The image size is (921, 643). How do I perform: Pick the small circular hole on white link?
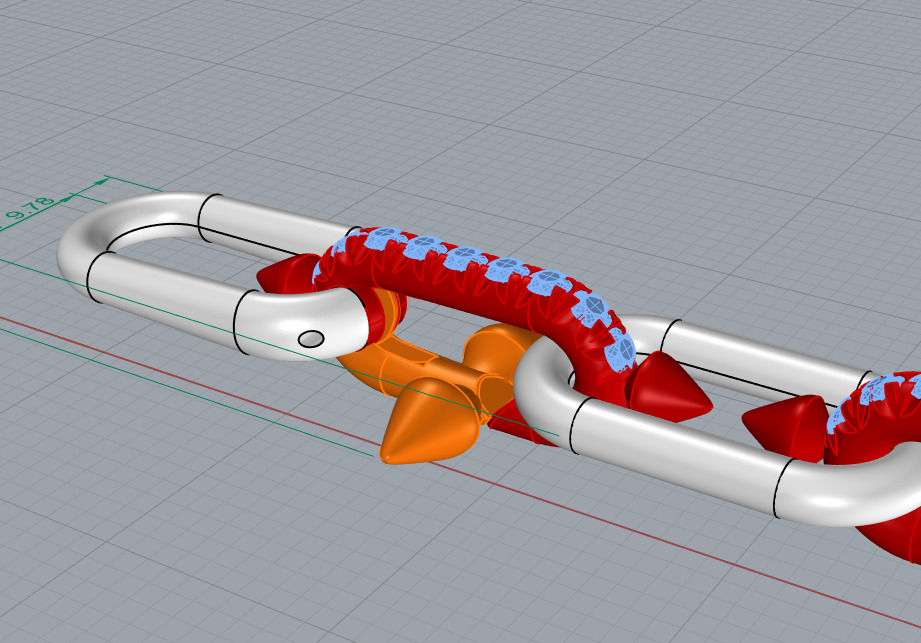tap(311, 339)
